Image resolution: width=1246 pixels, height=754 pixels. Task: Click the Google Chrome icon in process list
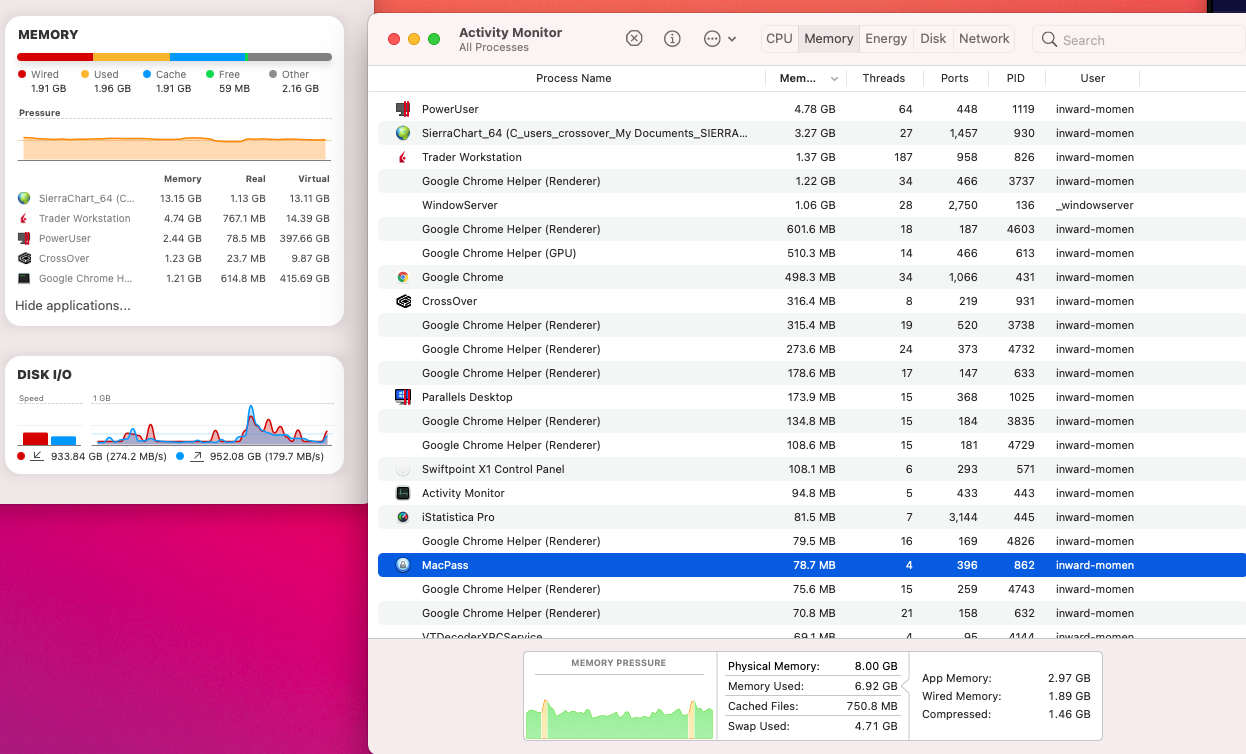coord(403,277)
